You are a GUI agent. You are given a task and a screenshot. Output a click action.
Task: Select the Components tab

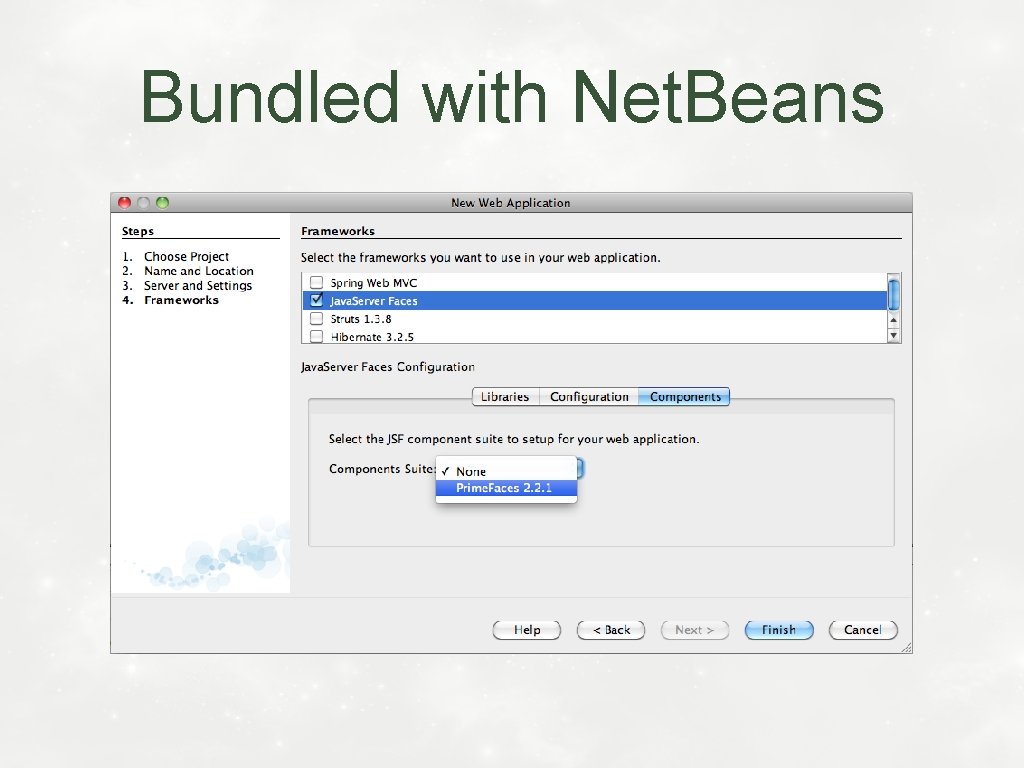[684, 396]
